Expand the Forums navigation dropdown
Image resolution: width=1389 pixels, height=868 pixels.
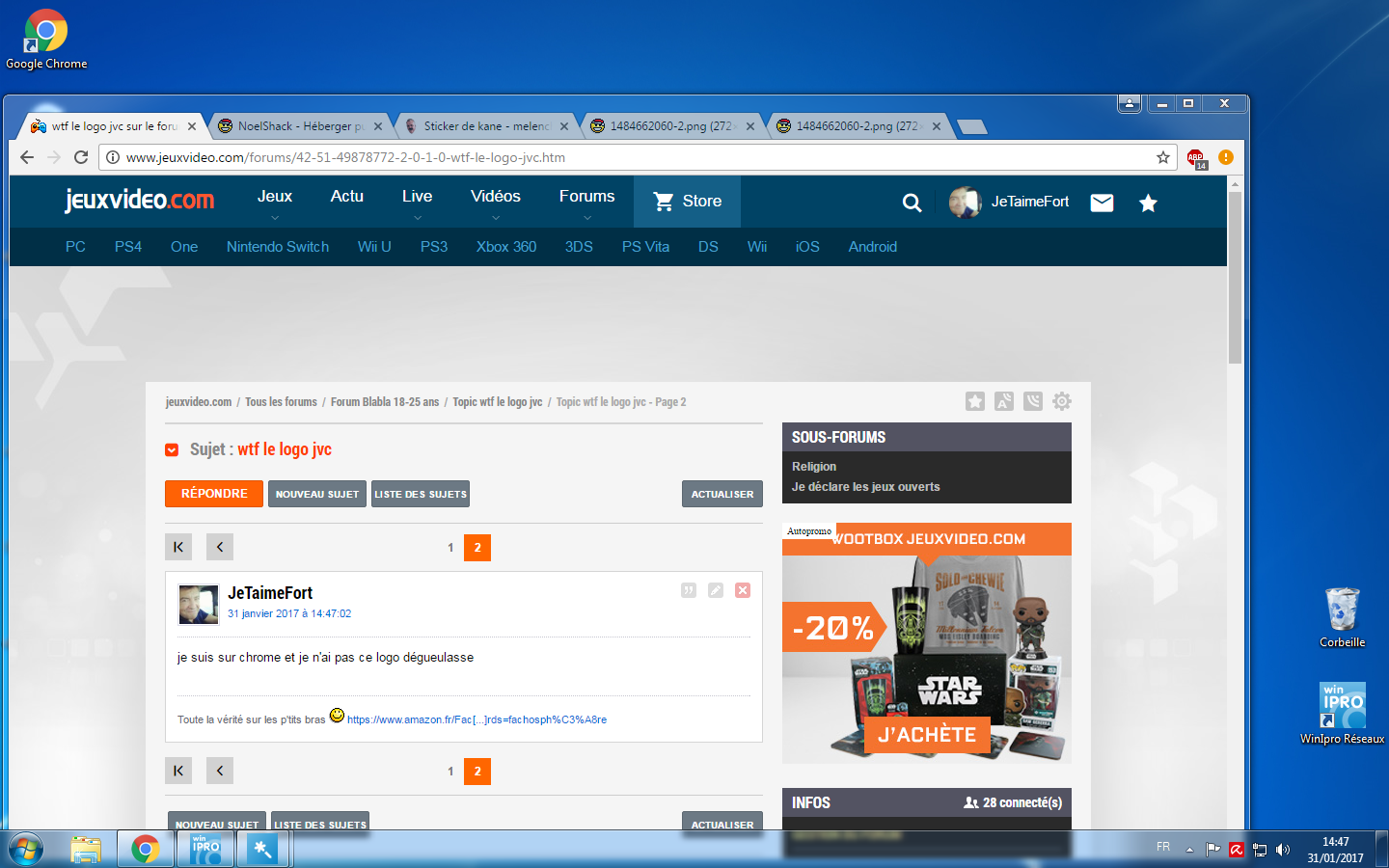pos(586,202)
